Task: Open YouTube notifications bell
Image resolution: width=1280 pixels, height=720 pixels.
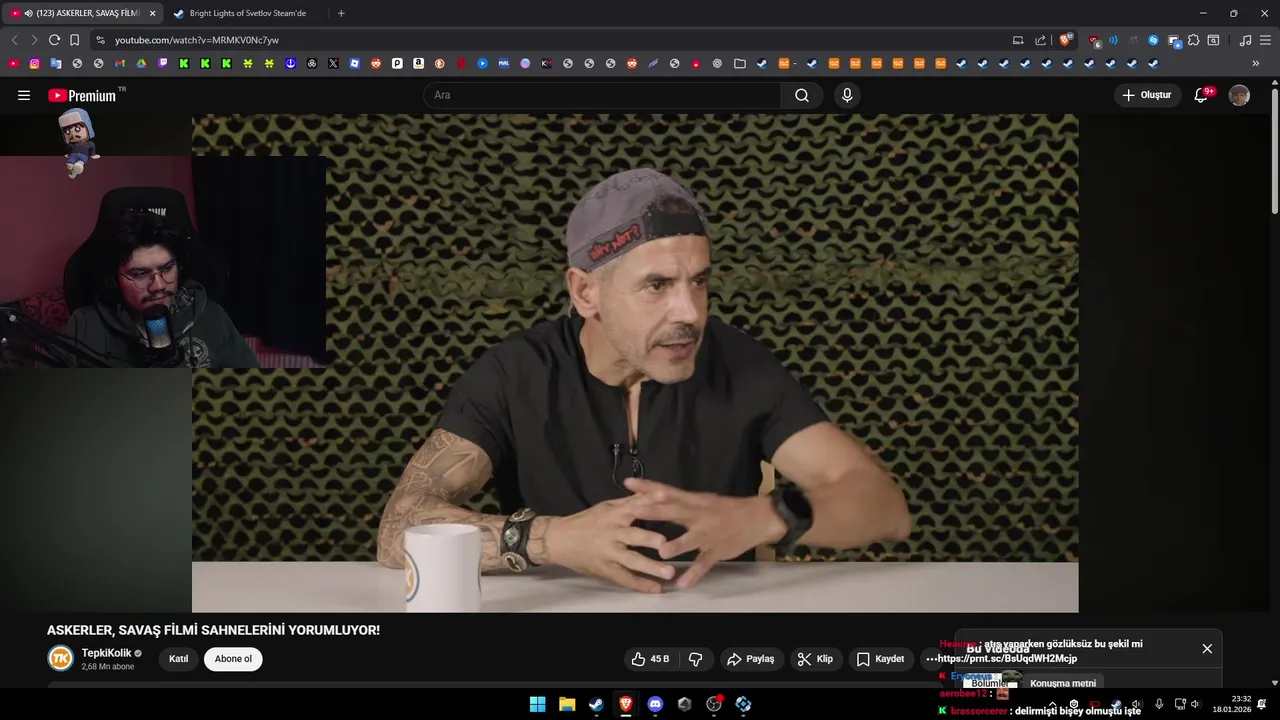Action: click(1202, 95)
